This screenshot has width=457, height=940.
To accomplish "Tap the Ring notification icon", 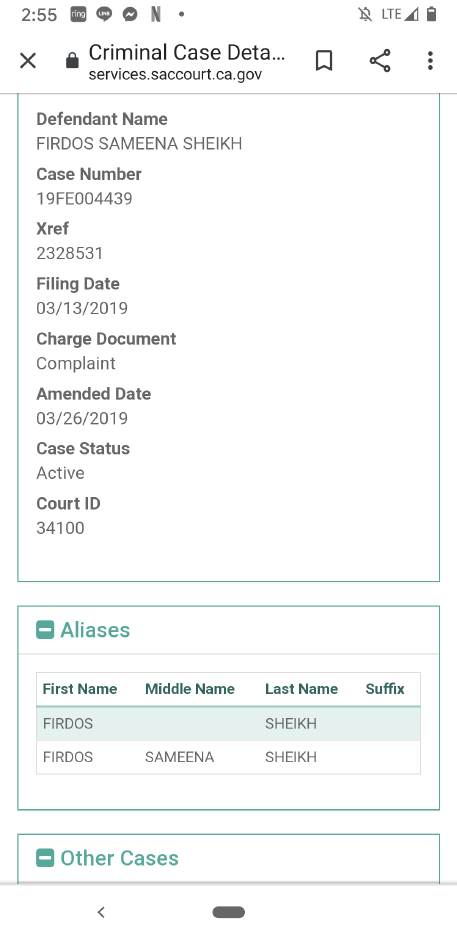I will coord(78,14).
